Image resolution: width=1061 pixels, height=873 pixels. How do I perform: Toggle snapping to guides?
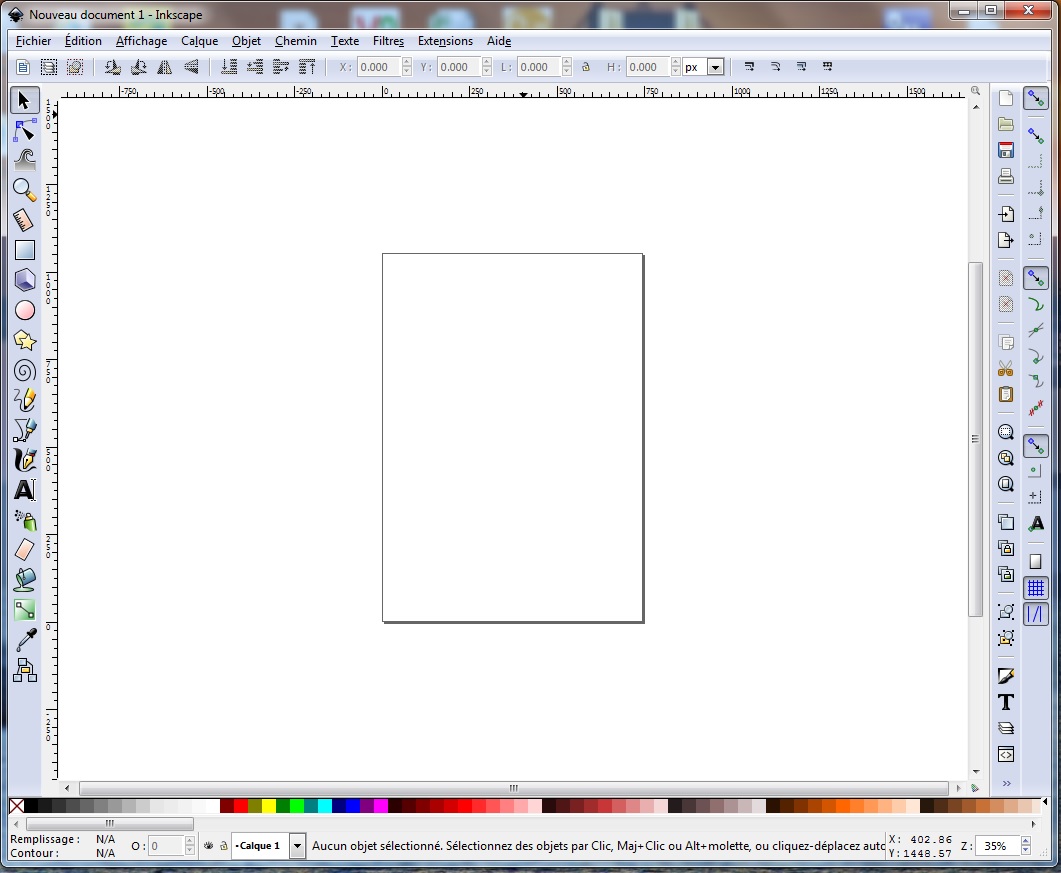pyautogui.click(x=1036, y=614)
